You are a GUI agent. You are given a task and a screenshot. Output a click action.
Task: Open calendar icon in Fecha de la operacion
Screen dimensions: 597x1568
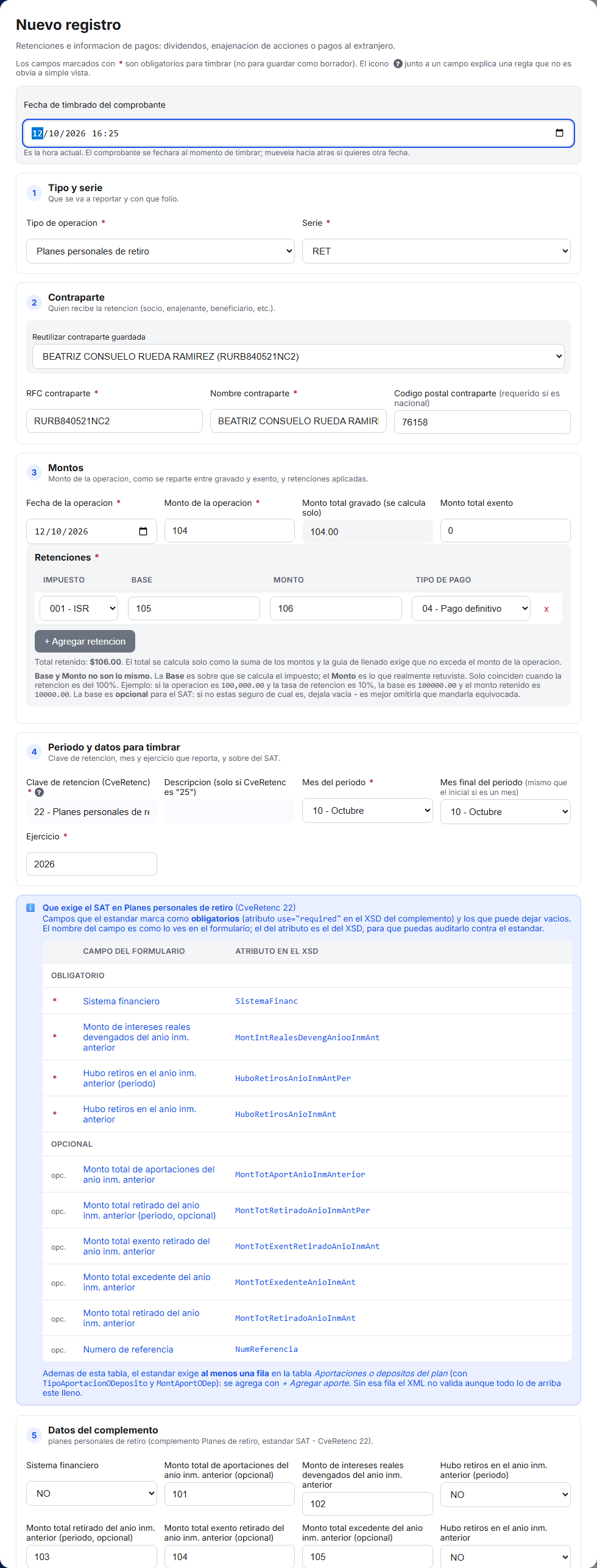(143, 531)
